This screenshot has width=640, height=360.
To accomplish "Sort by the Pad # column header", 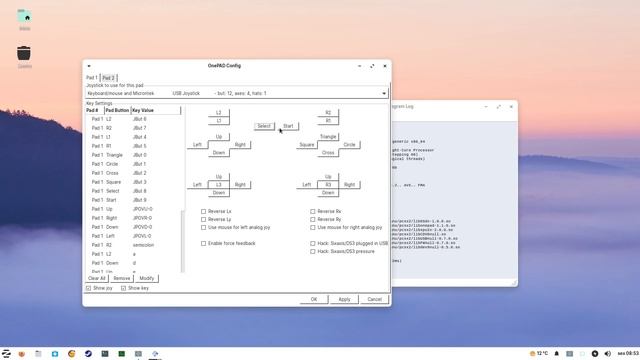I will (95, 110).
